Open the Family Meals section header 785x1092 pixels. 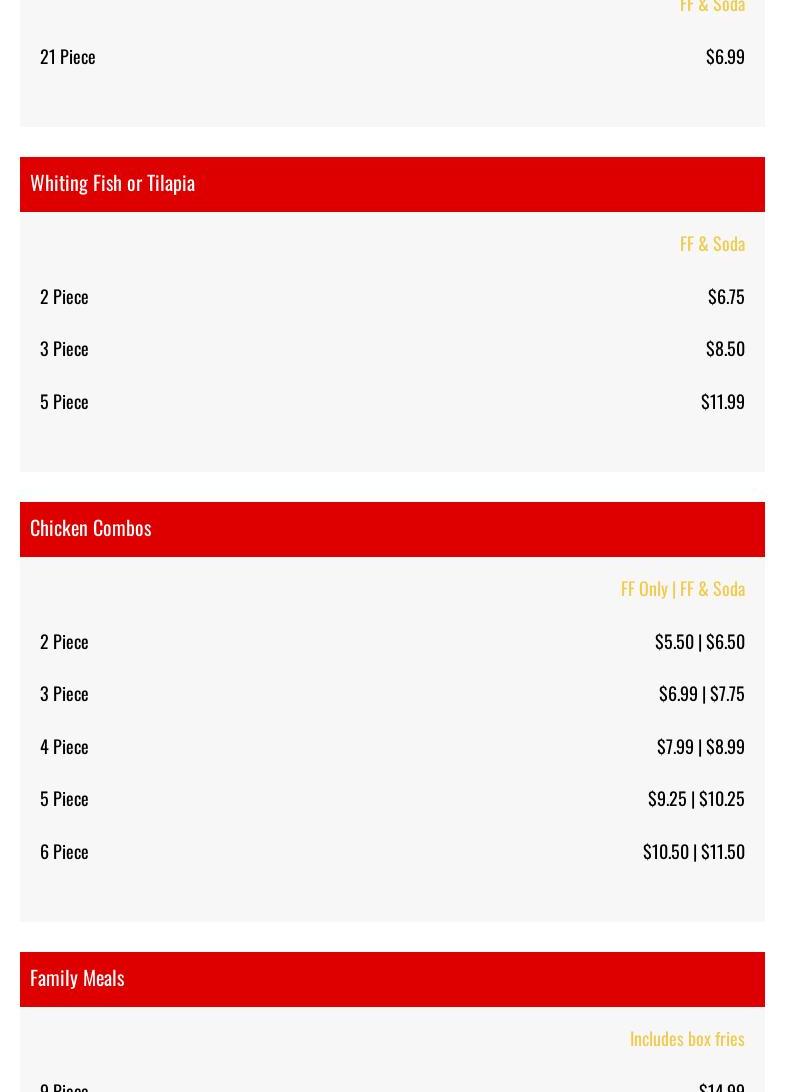[392, 979]
